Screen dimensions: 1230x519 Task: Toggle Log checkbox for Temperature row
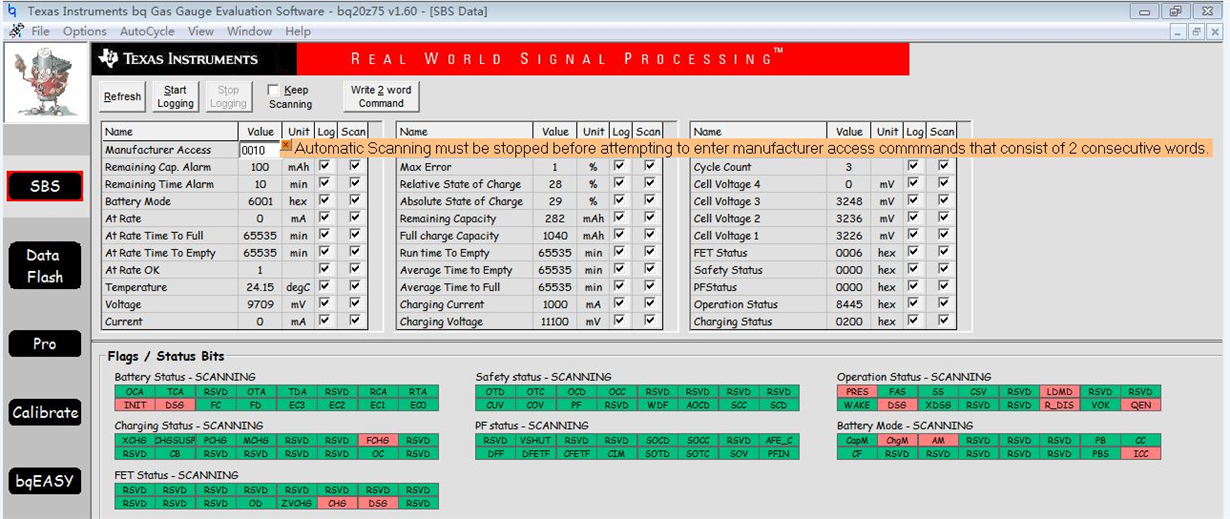324,287
